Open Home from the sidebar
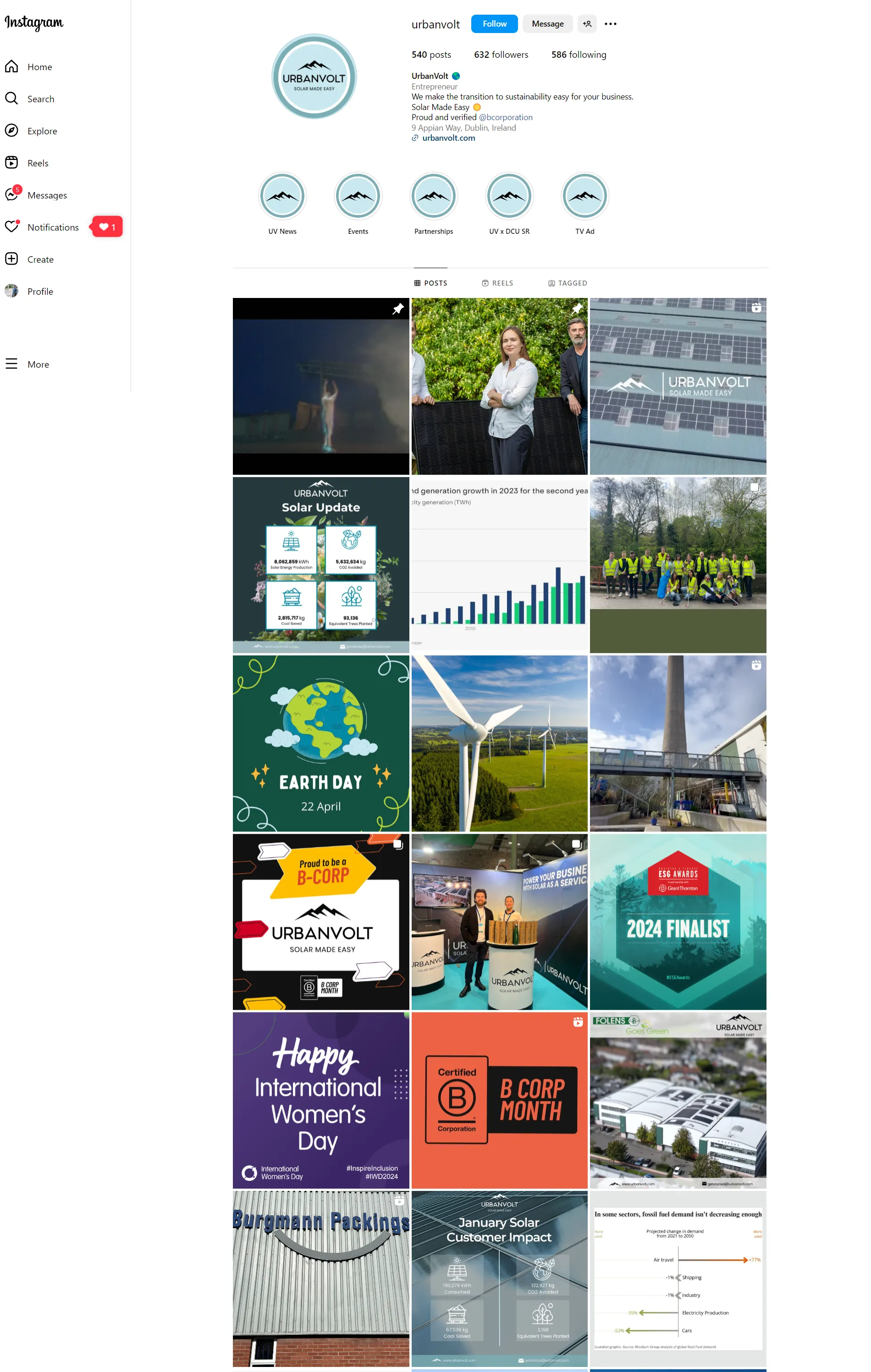 [x=39, y=67]
